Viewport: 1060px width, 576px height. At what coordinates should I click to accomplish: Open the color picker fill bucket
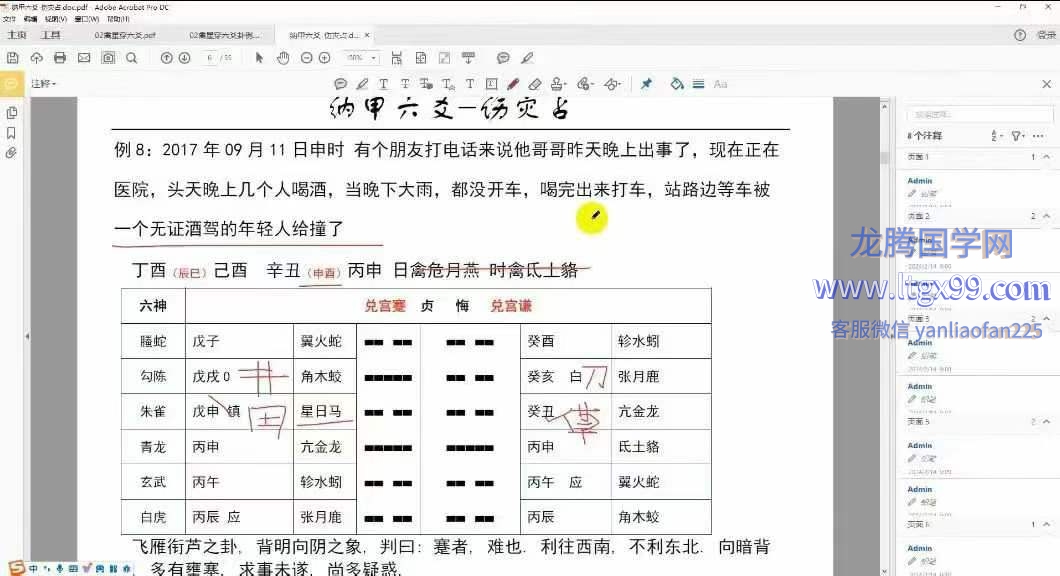coord(676,84)
